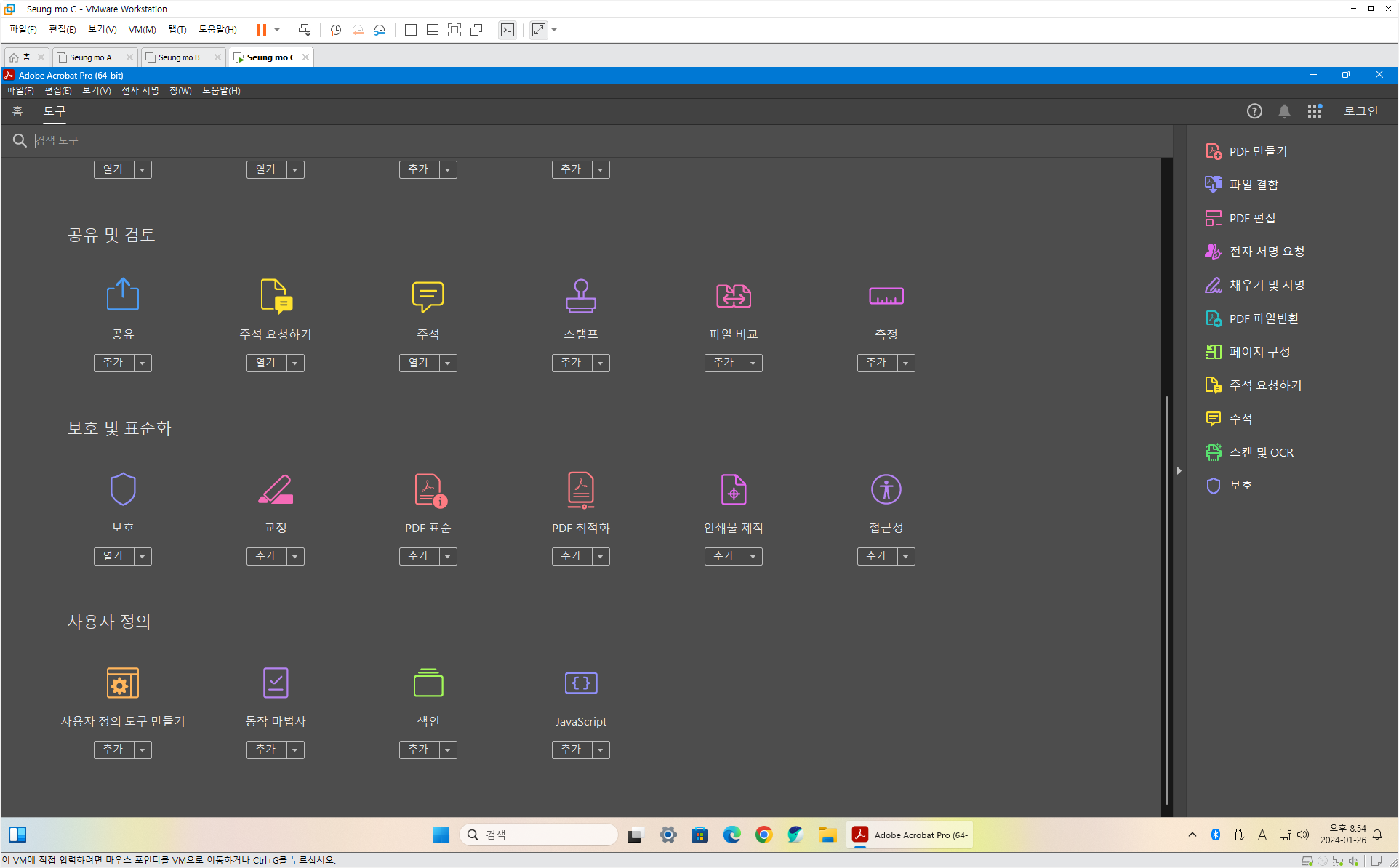Open the Action Wizard (동작 마법사) icon
Image resolution: width=1399 pixels, height=868 pixels.
(275, 683)
